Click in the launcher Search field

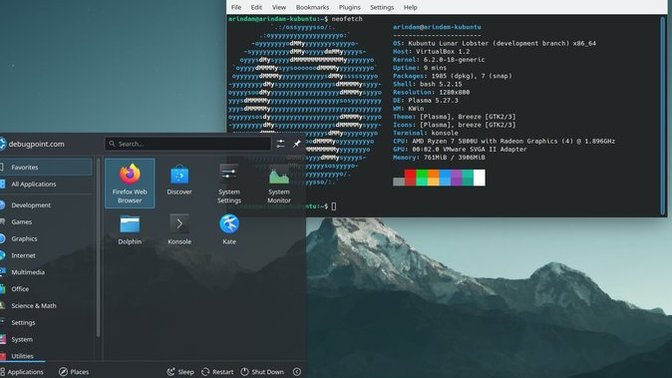click(188, 144)
